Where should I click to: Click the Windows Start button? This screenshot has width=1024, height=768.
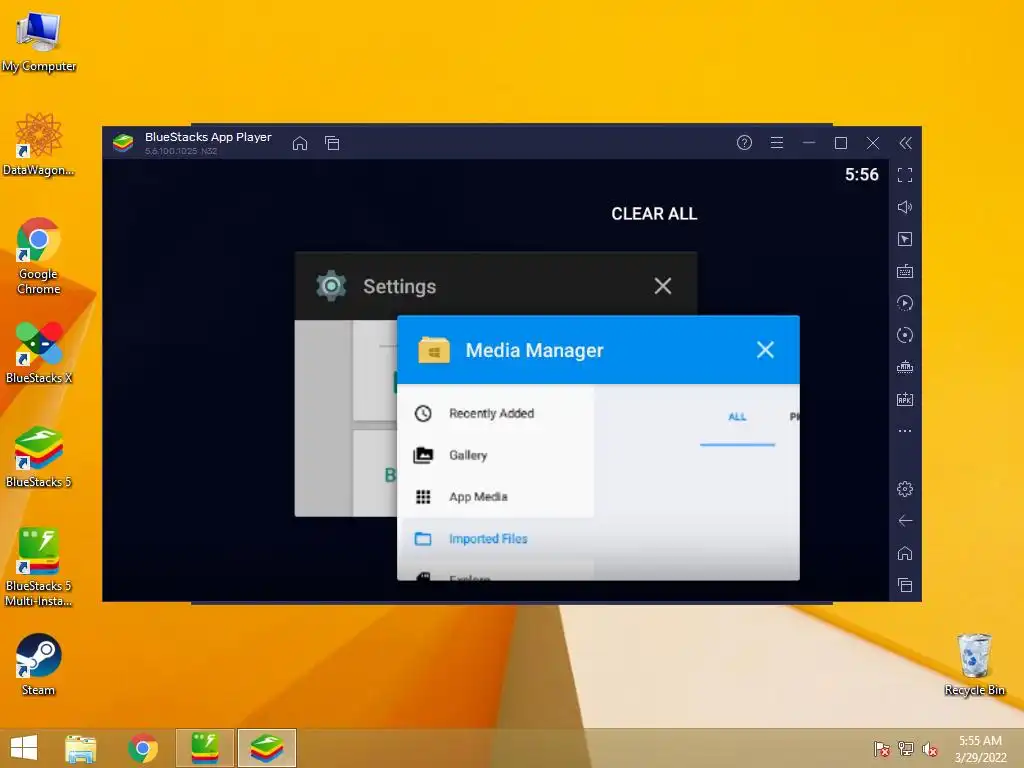tap(24, 748)
